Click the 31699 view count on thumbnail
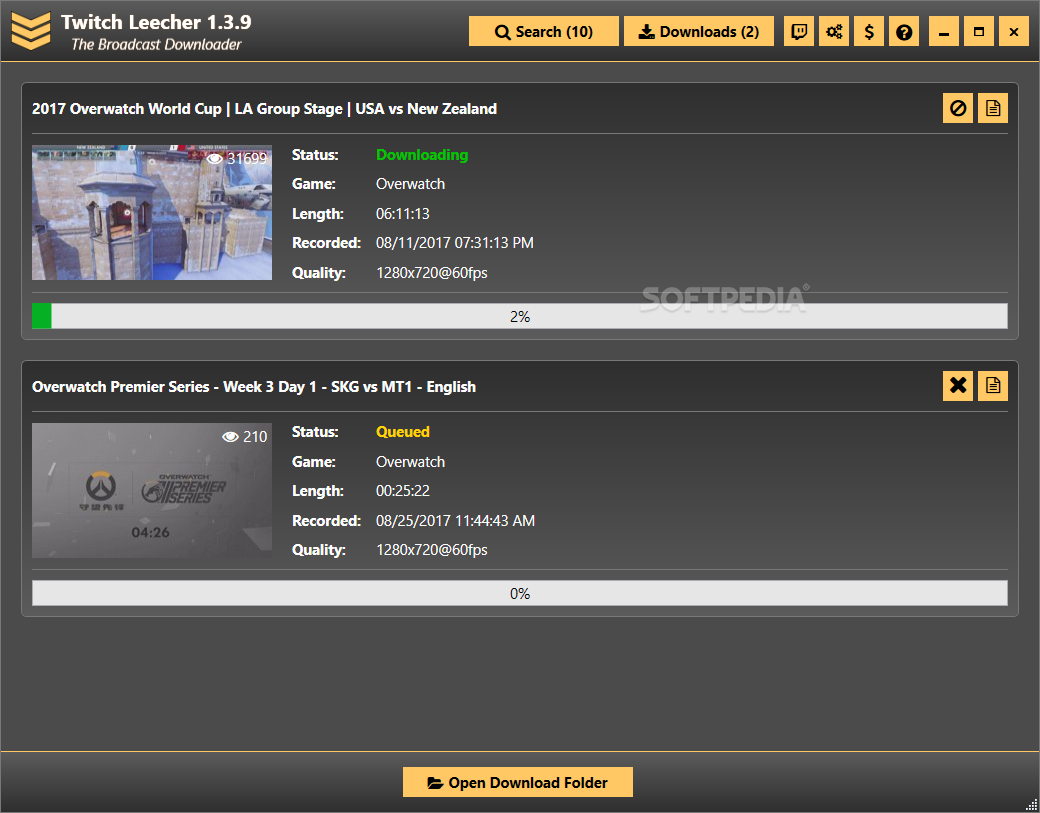The width and height of the screenshot is (1040, 813). coord(237,158)
